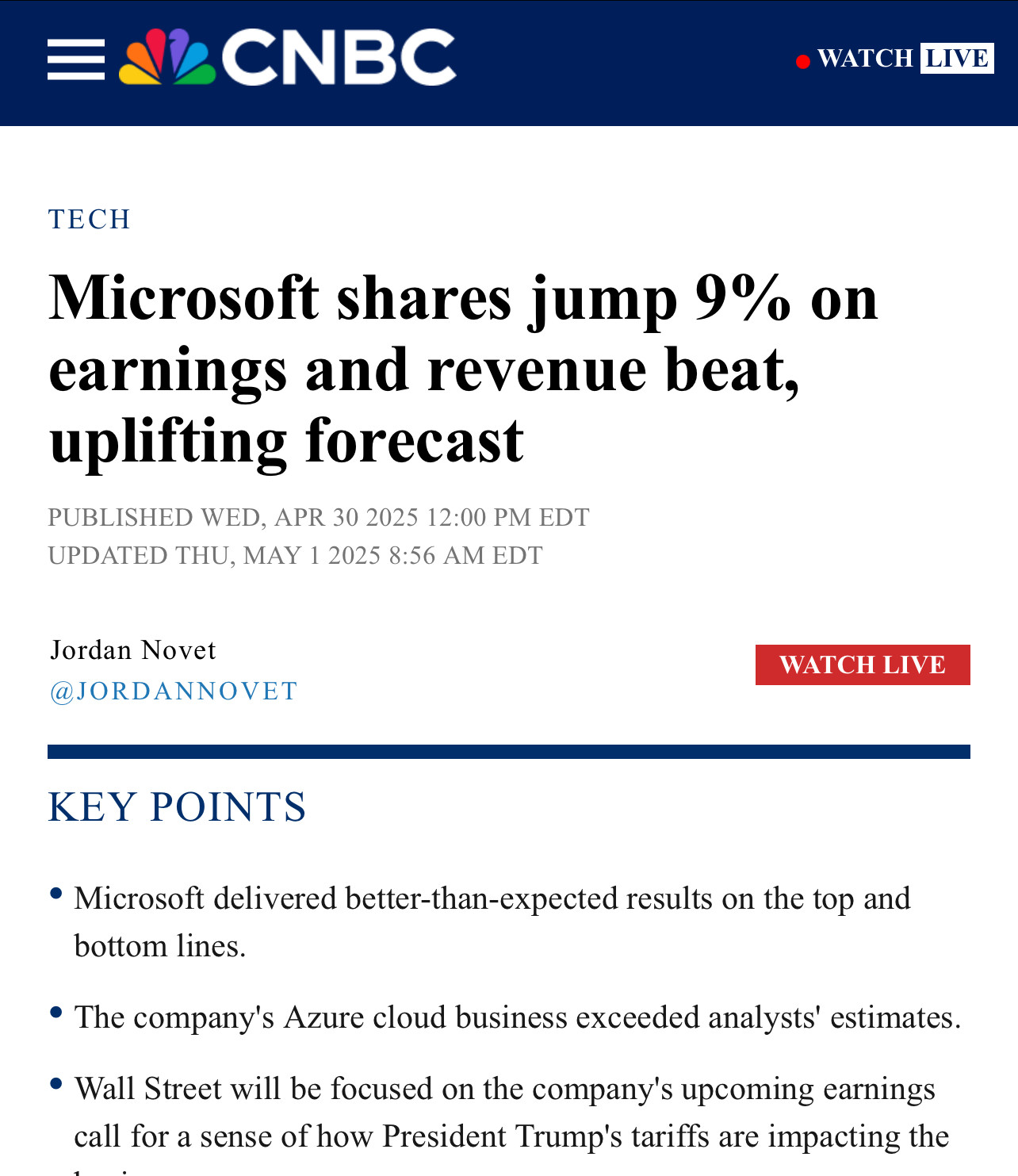Viewport: 1018px width, 1176px height.
Task: Select the better-than-expected results key point
Action: click(492, 922)
